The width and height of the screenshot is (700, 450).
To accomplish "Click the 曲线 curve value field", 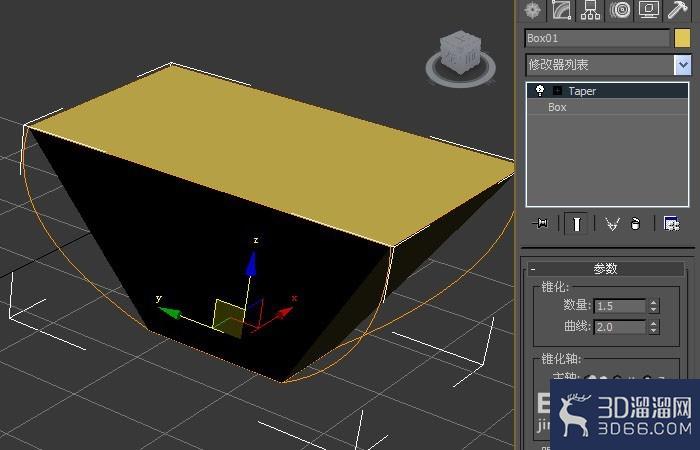I will [620, 327].
